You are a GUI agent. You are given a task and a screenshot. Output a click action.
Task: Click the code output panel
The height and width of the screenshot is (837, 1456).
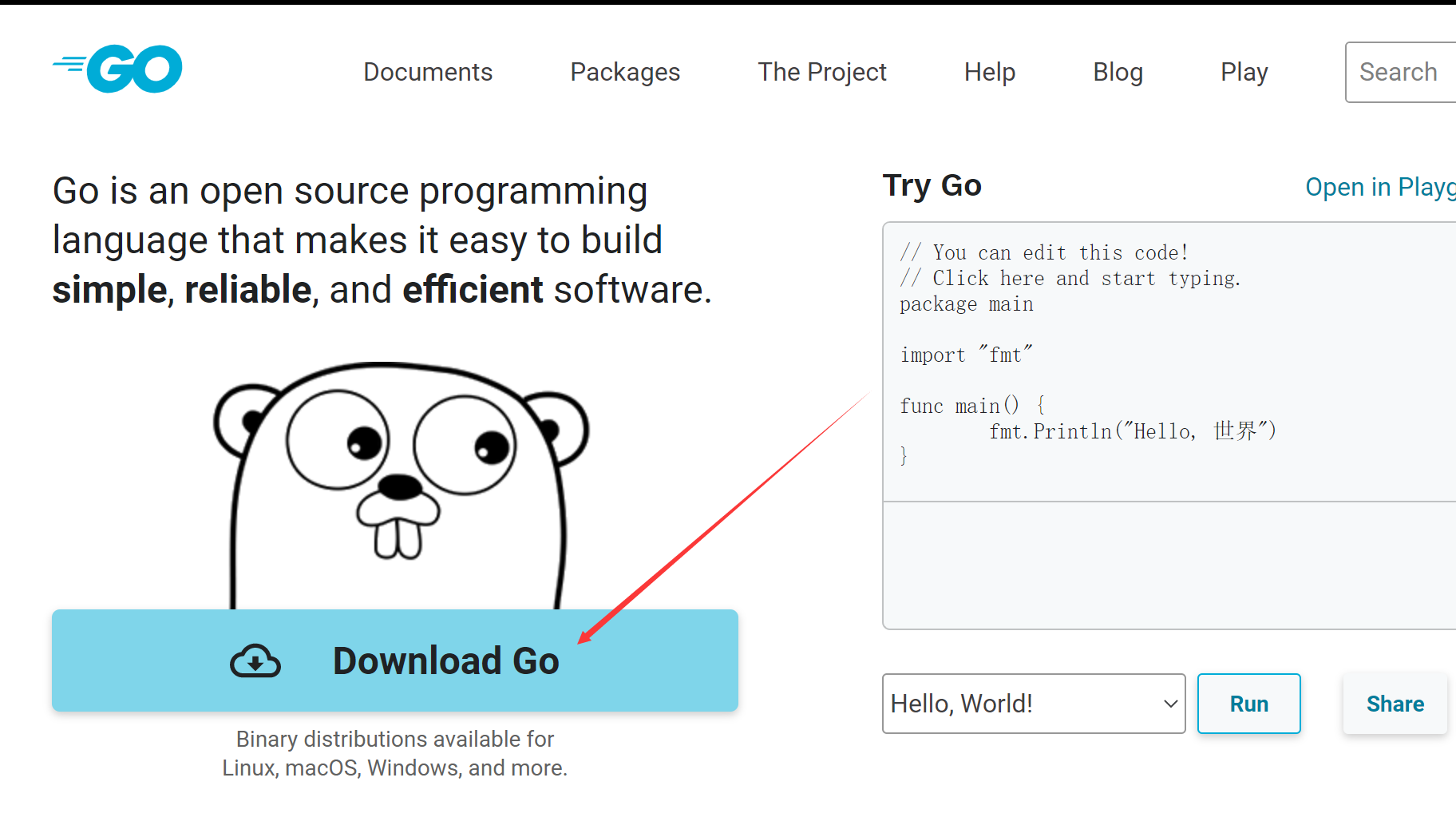(1169, 565)
